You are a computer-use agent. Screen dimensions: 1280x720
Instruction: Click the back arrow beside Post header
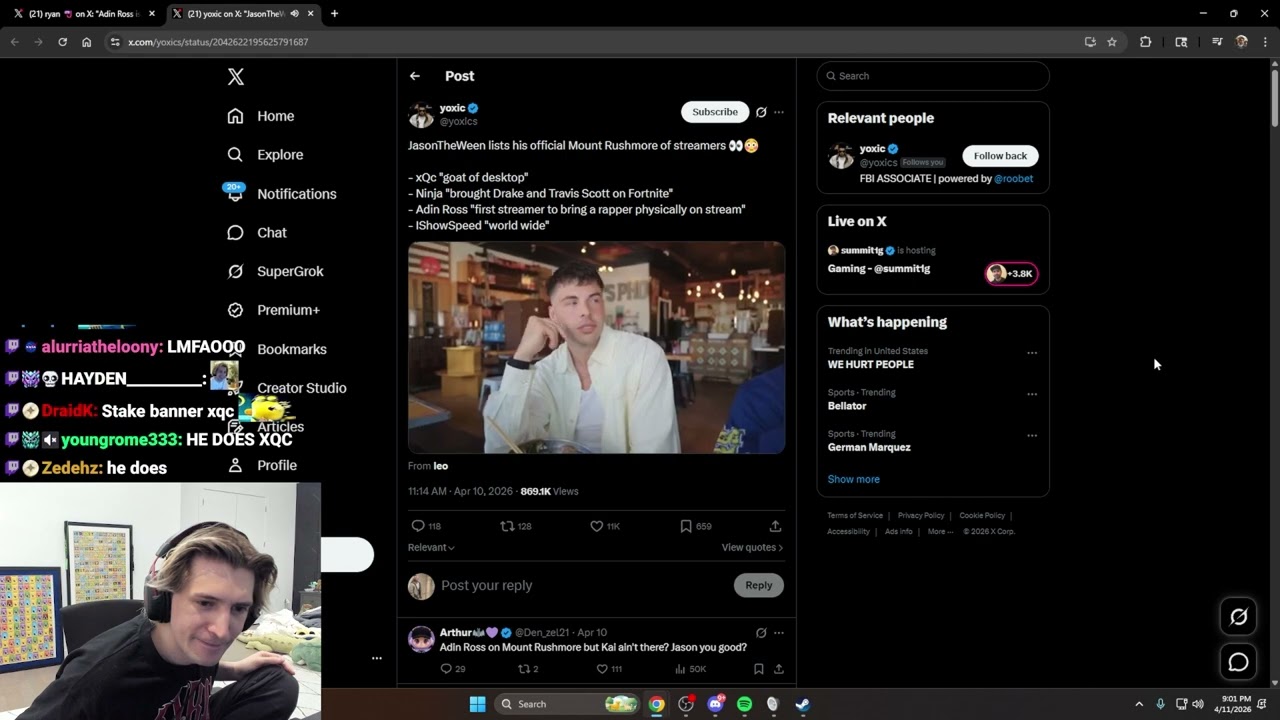[415, 76]
